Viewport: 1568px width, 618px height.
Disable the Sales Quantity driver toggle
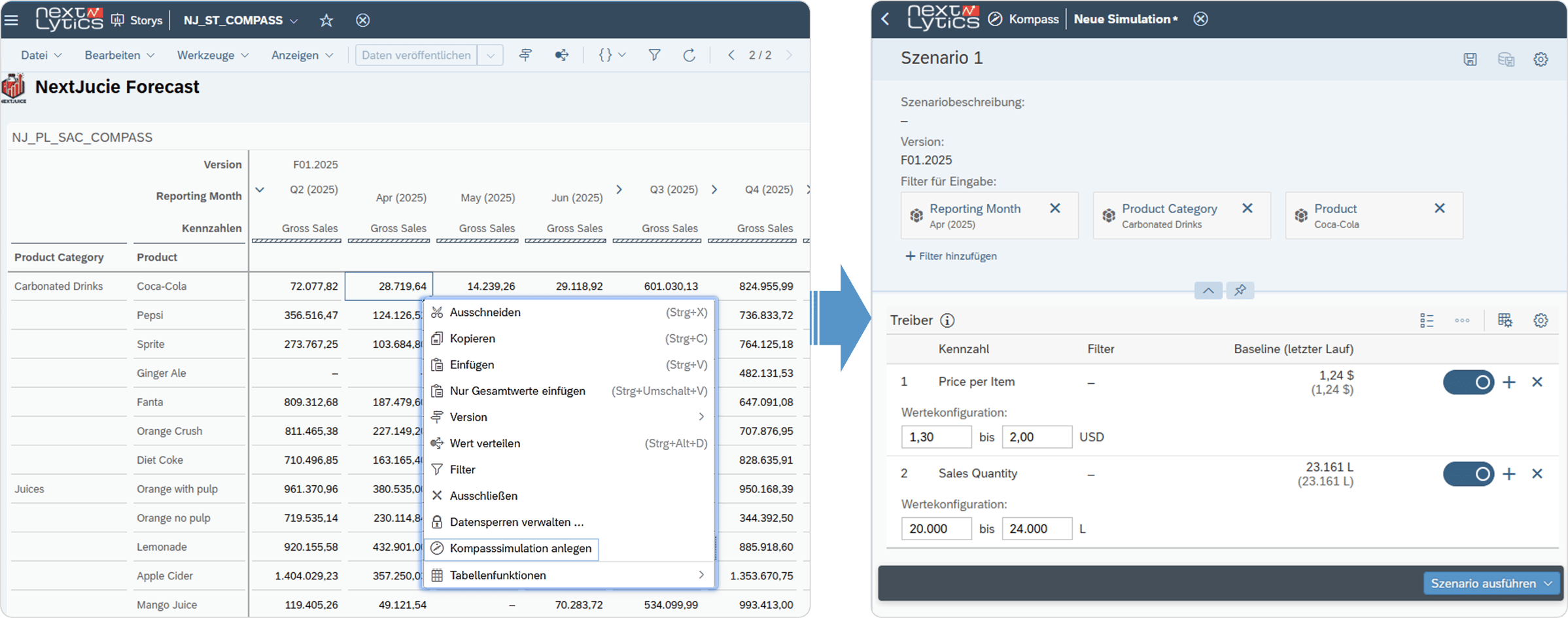point(1469,474)
